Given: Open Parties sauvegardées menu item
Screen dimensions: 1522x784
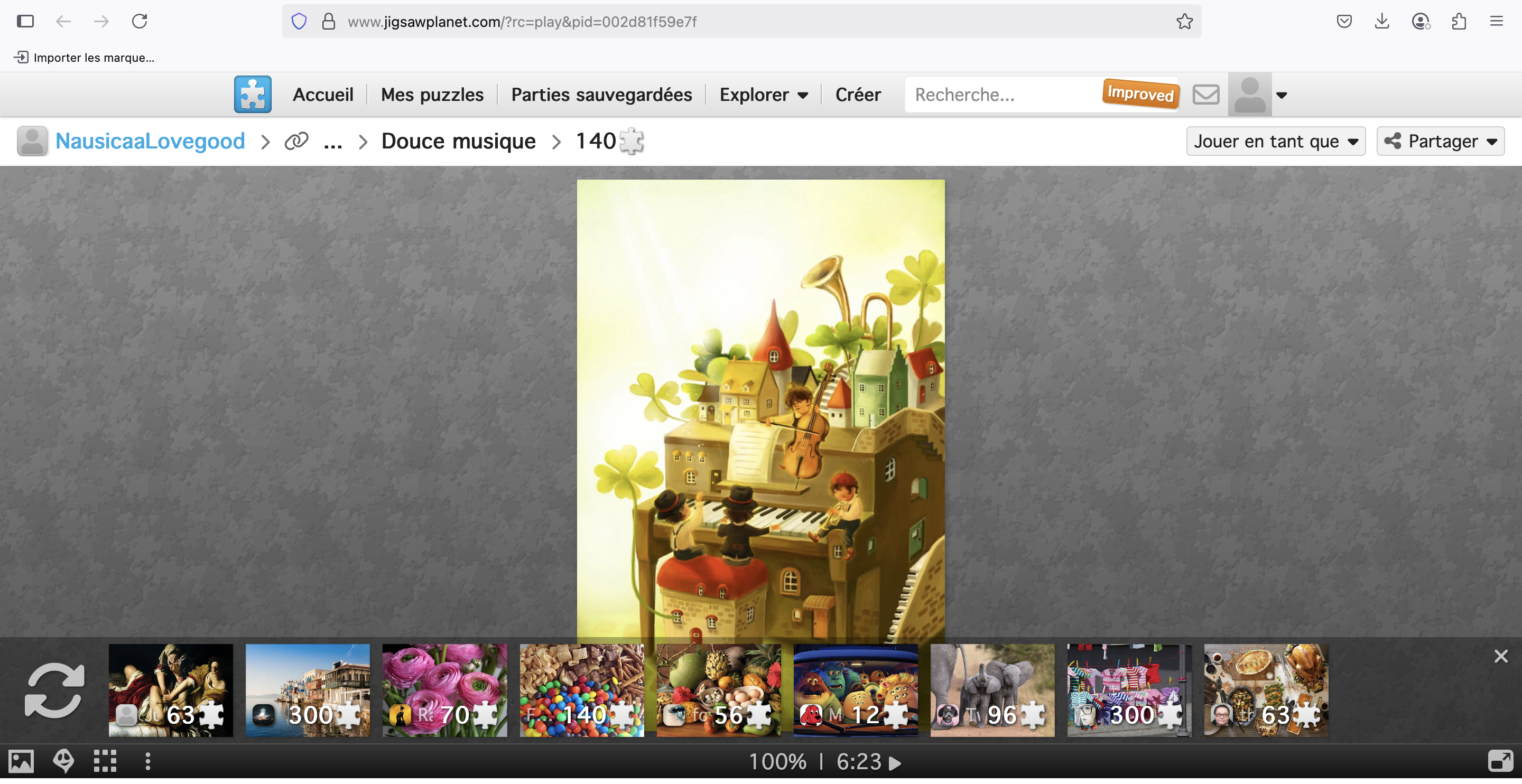Looking at the screenshot, I should (601, 95).
